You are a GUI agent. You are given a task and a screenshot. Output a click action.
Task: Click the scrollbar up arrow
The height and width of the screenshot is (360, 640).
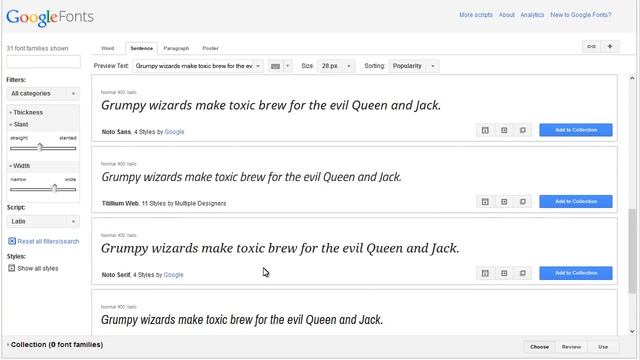632,78
